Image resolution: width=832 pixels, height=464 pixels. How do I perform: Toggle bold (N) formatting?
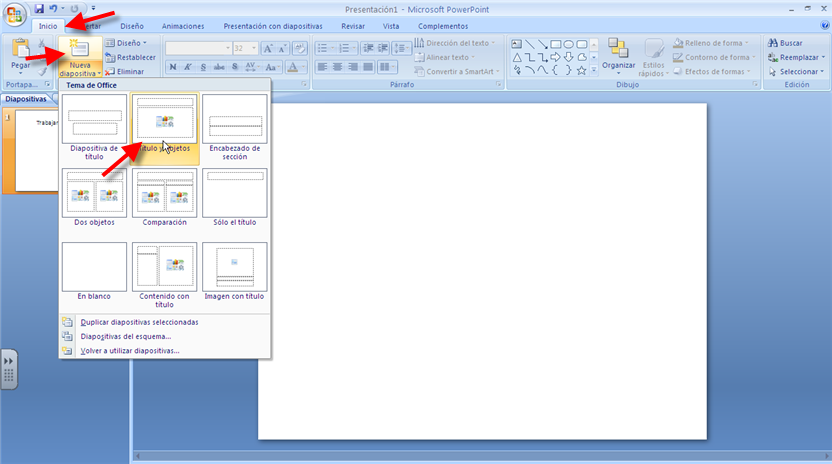tap(173, 67)
